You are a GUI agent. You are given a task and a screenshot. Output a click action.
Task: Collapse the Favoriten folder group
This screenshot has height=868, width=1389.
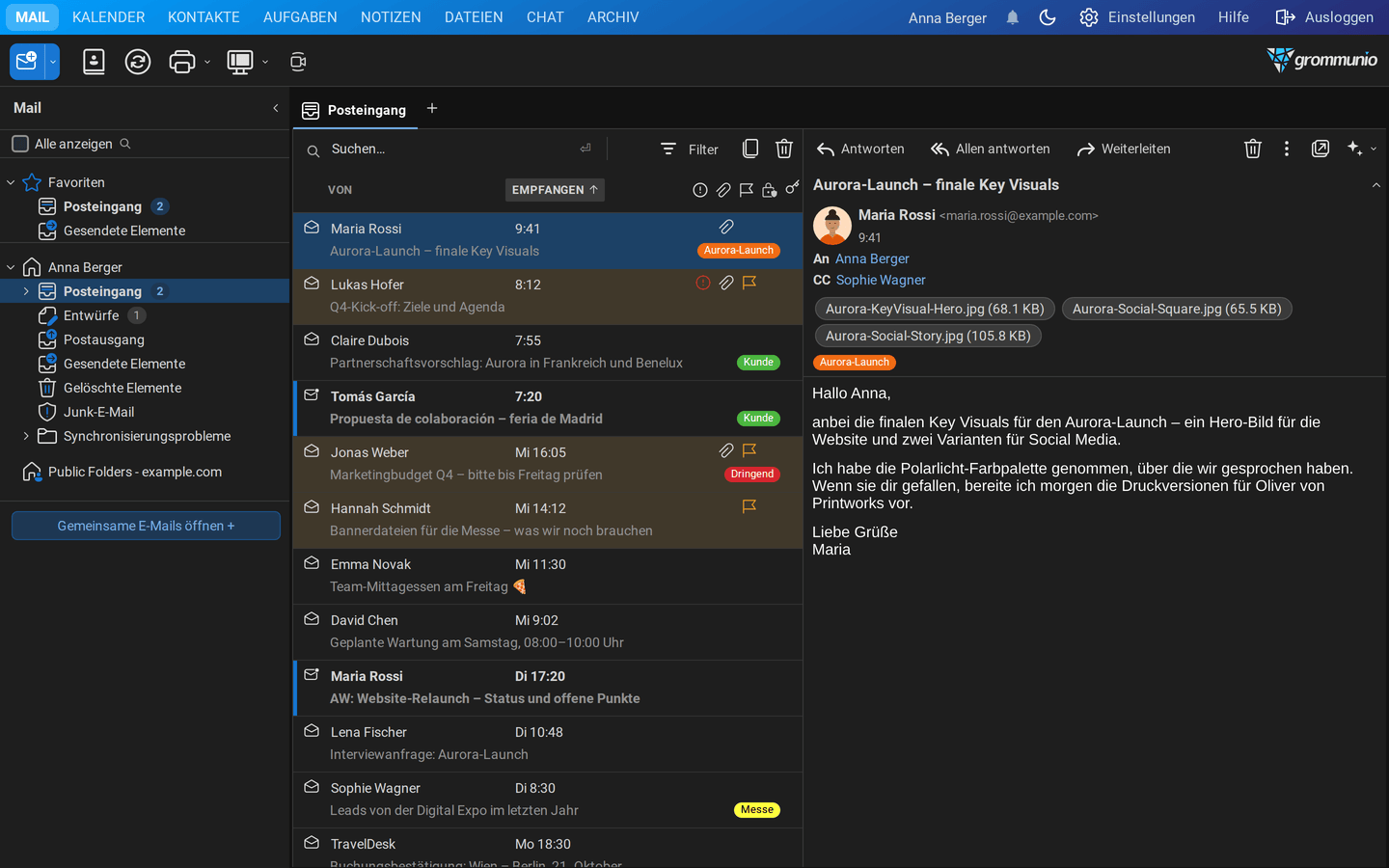[11, 182]
